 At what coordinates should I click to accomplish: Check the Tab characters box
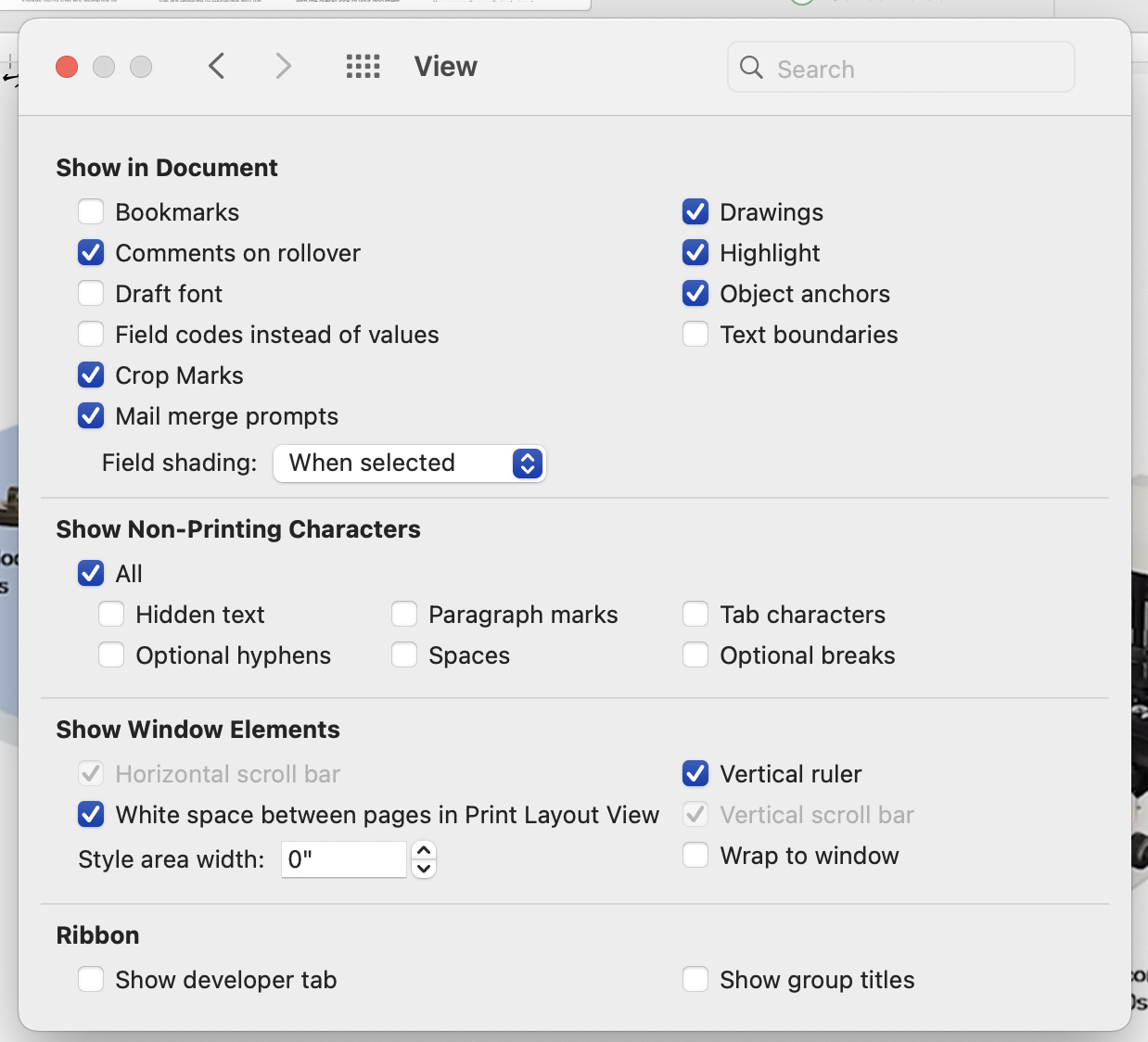pos(695,615)
